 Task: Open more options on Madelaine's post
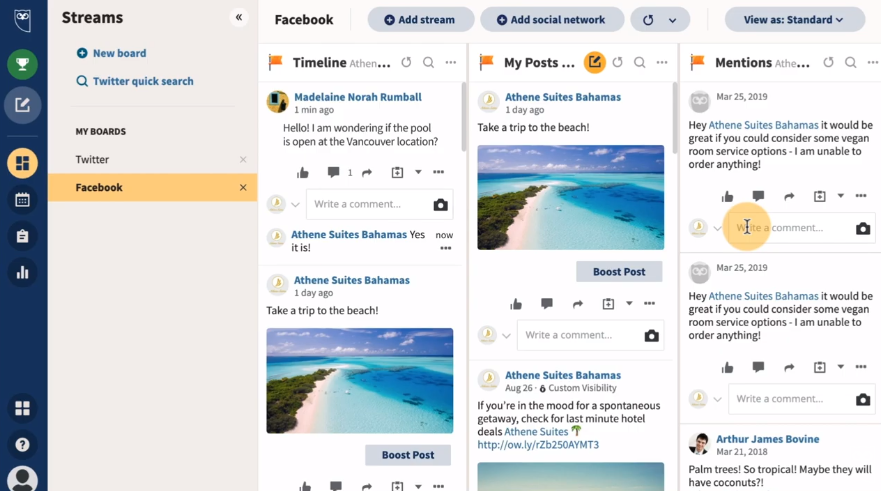(x=438, y=172)
